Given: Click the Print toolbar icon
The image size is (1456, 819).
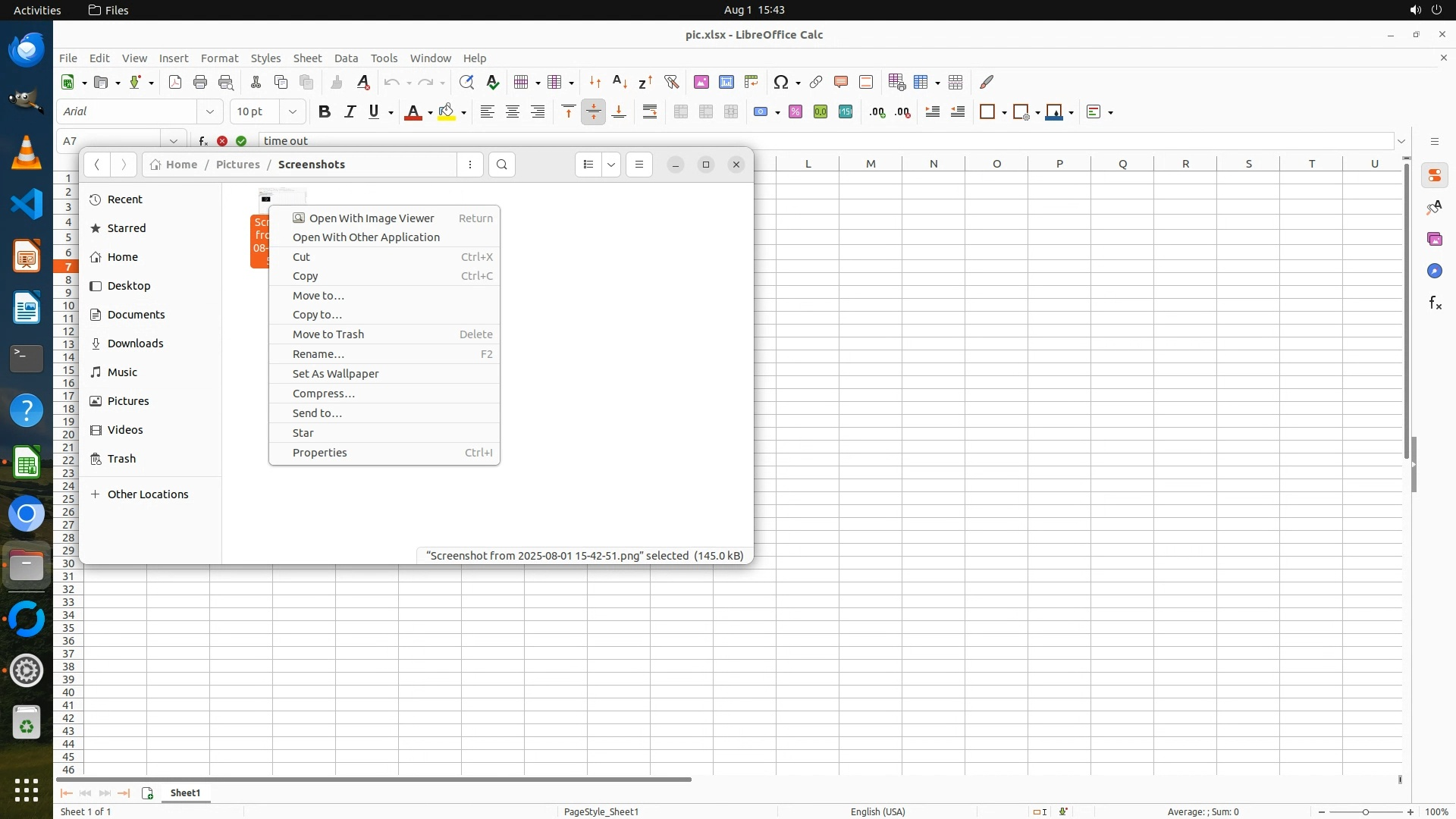Looking at the screenshot, I should click(200, 82).
